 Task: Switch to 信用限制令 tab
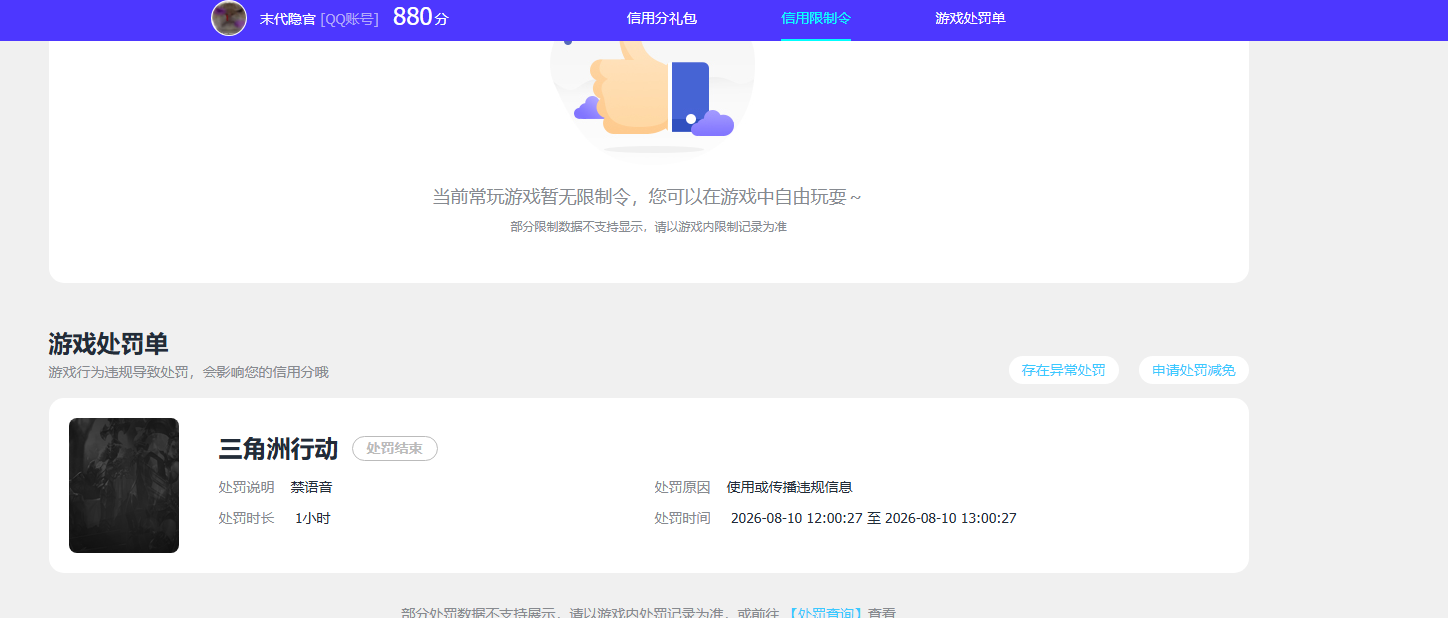click(x=816, y=18)
